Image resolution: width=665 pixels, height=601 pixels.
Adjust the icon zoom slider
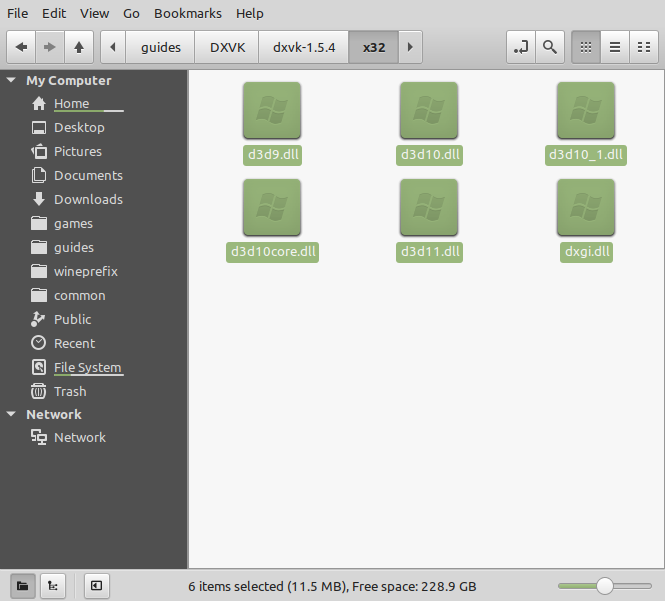(x=604, y=586)
